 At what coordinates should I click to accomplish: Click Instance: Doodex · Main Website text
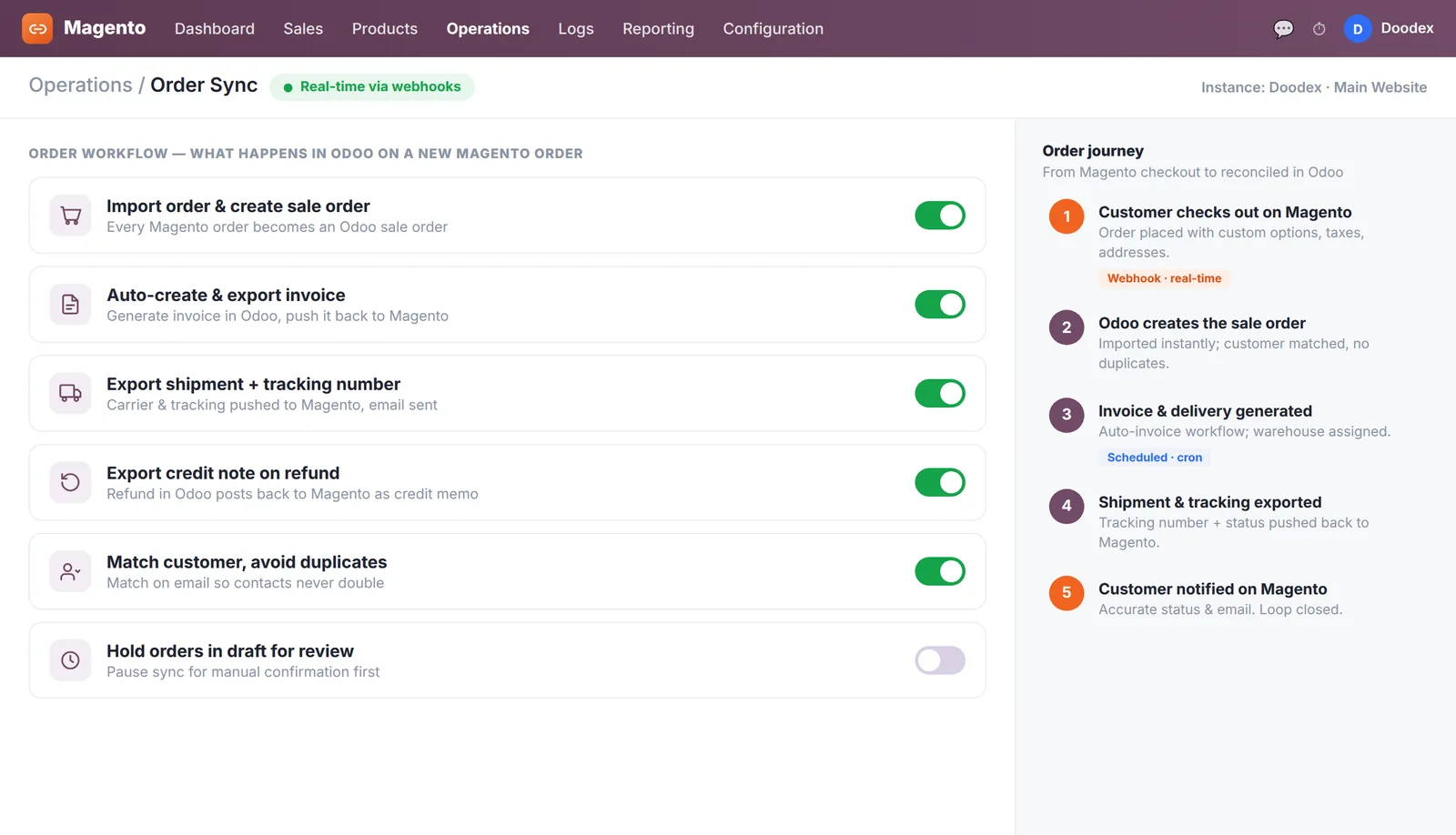[1314, 87]
